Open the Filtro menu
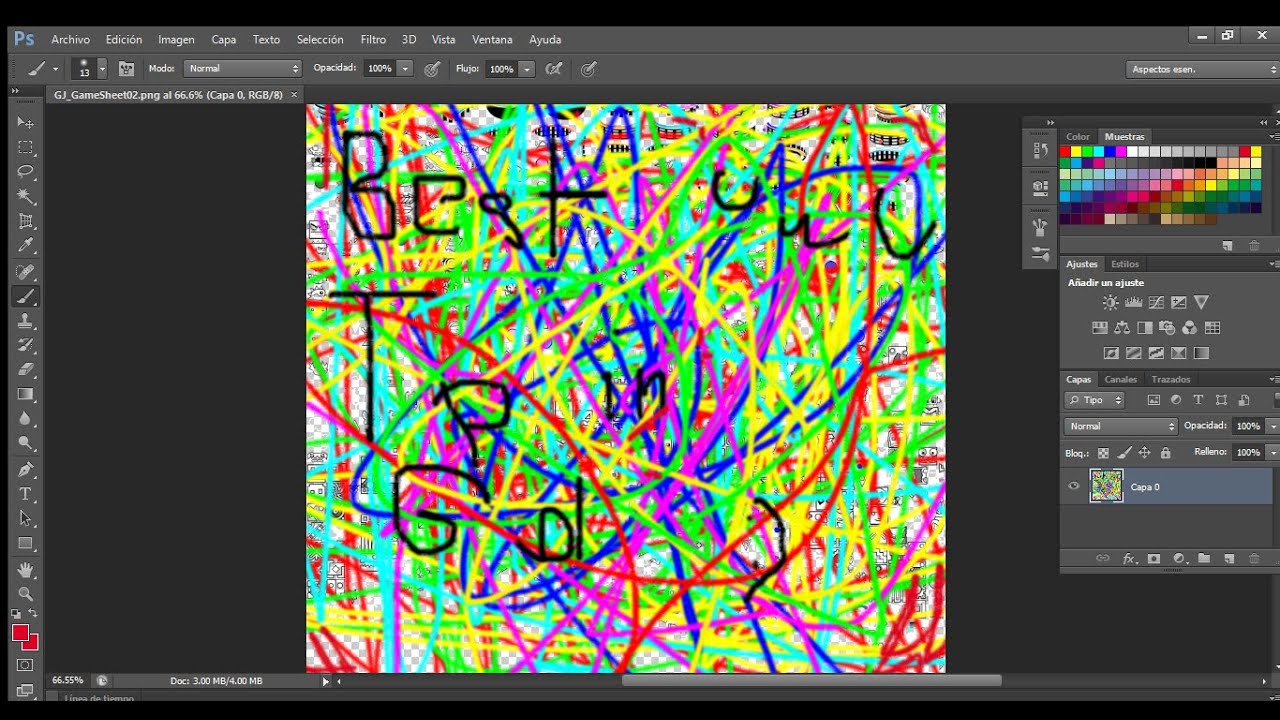The image size is (1280, 720). coord(373,40)
